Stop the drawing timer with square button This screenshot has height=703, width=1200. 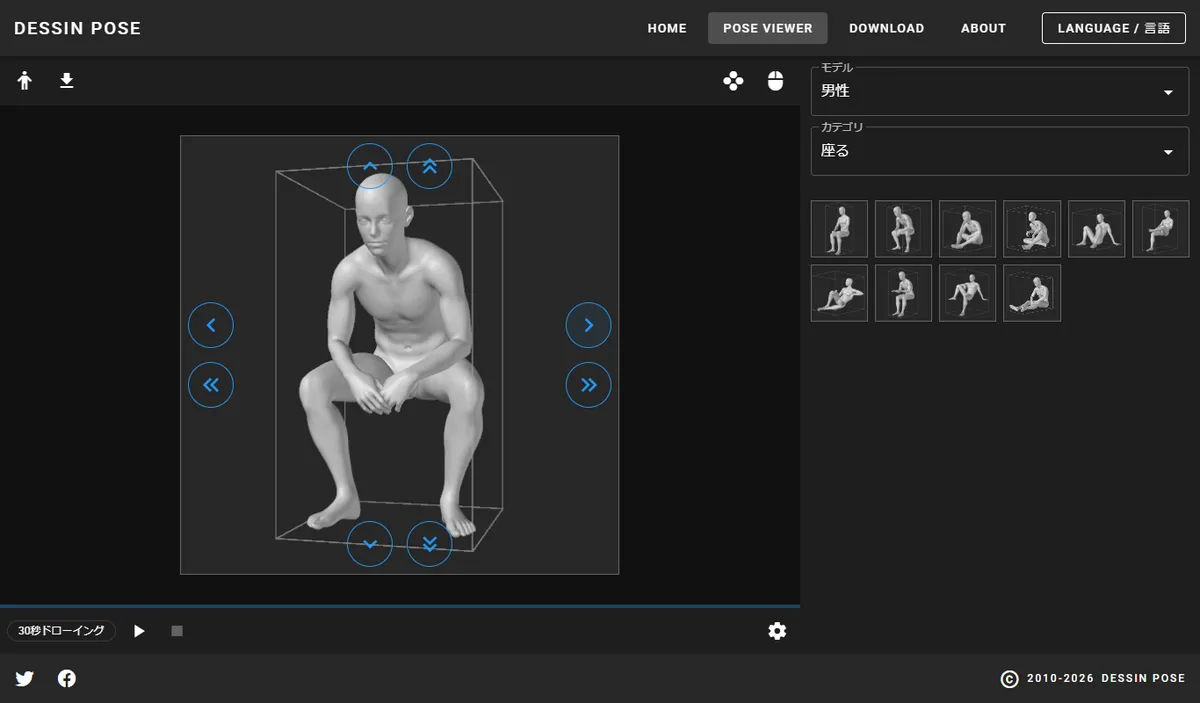(x=177, y=631)
